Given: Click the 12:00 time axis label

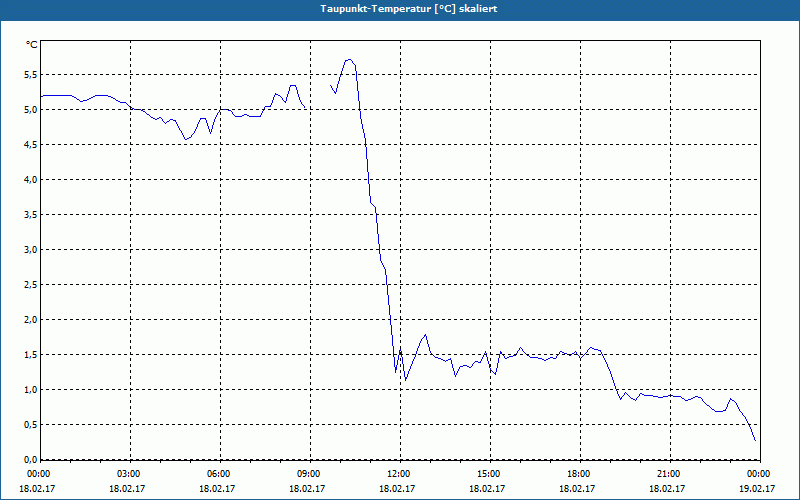Looking at the screenshot, I should [x=400, y=474].
